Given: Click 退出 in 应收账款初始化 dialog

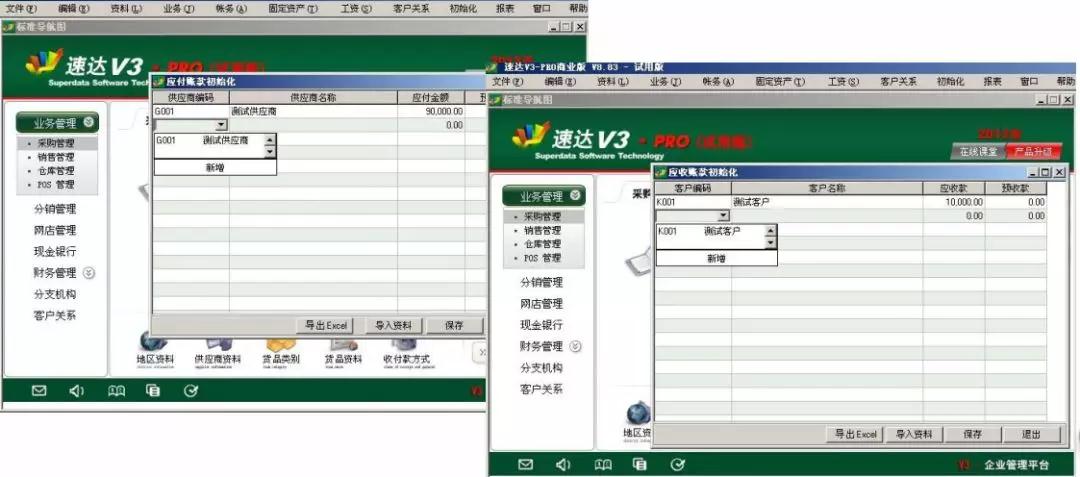Looking at the screenshot, I should click(x=1031, y=434).
